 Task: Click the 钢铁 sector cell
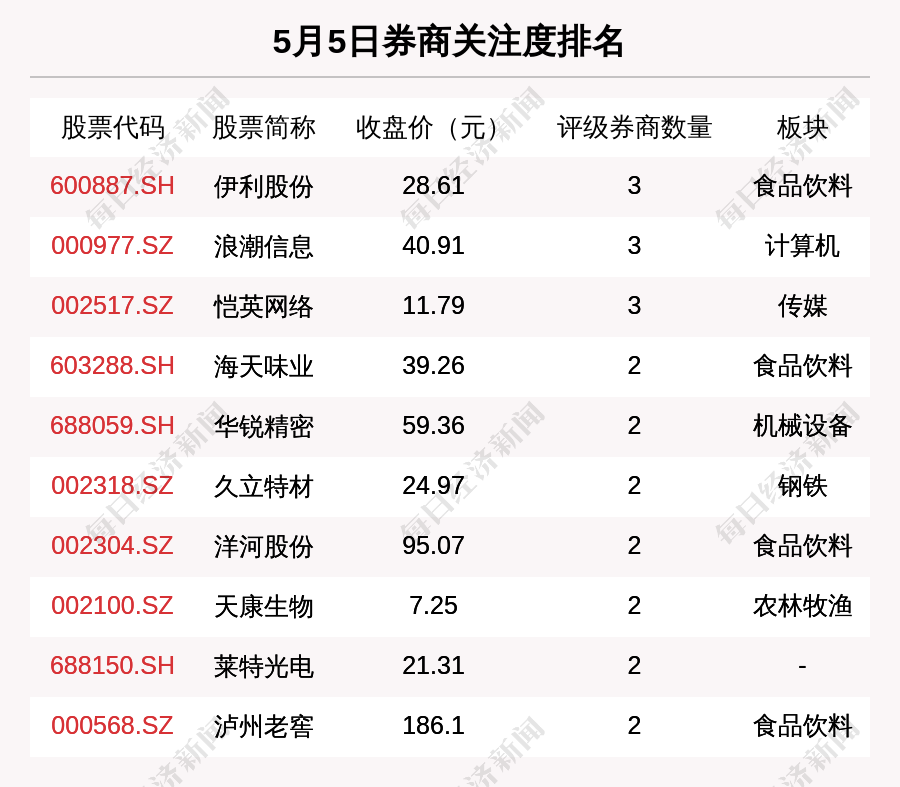802,487
